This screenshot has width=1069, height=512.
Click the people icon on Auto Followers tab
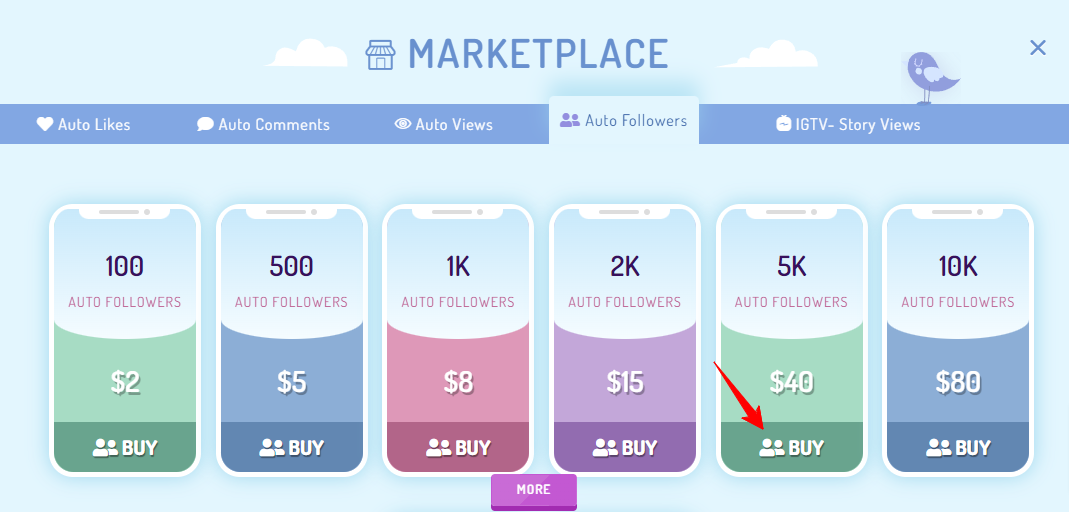click(569, 120)
